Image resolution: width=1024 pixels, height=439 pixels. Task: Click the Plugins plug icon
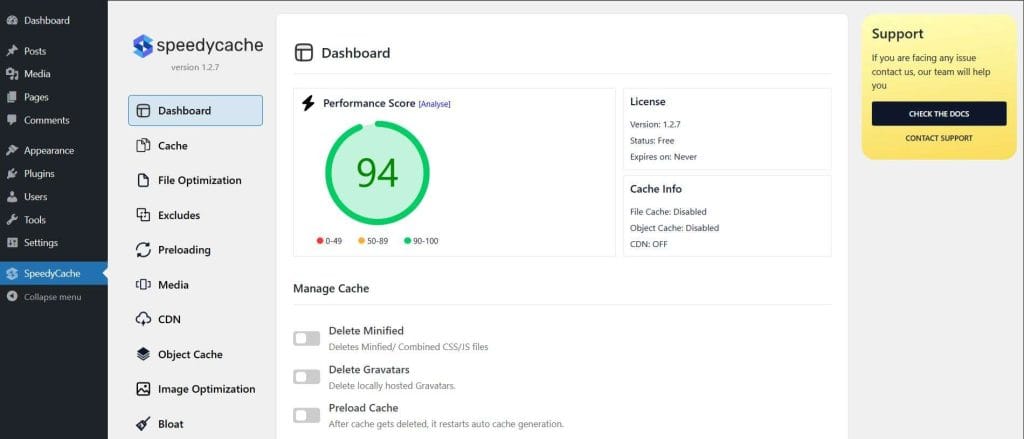tap(12, 174)
